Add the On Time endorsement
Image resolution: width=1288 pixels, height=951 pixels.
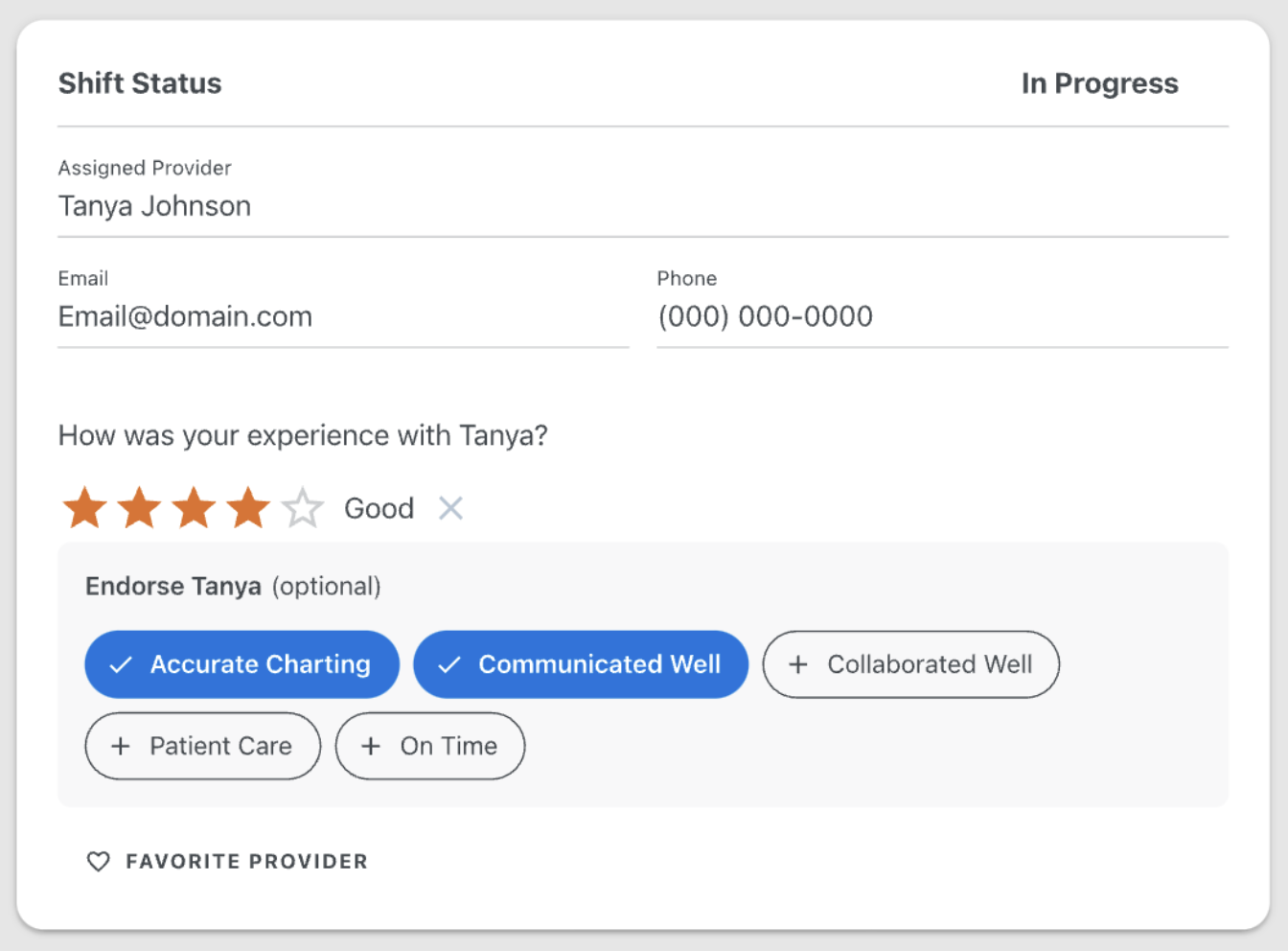click(430, 746)
